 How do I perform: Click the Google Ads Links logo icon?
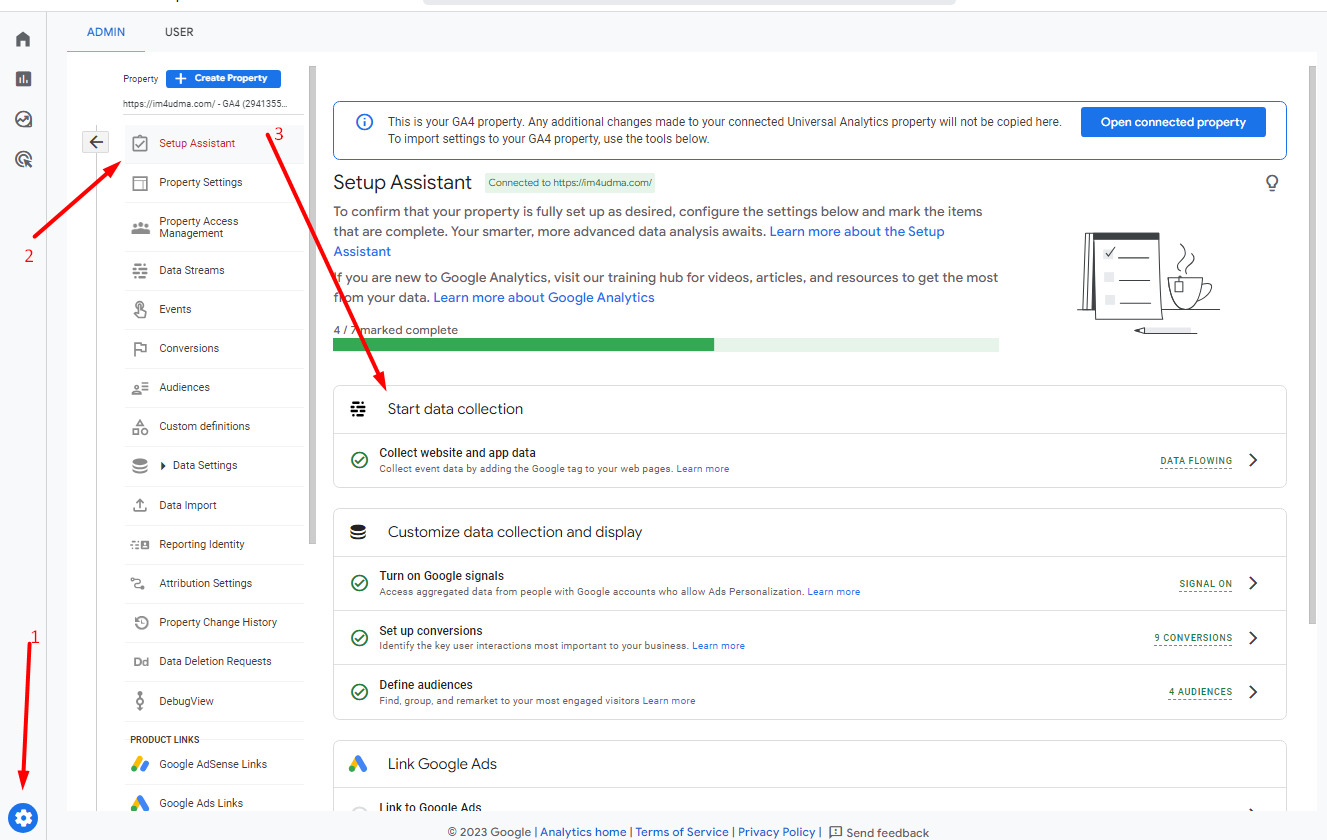(x=140, y=803)
